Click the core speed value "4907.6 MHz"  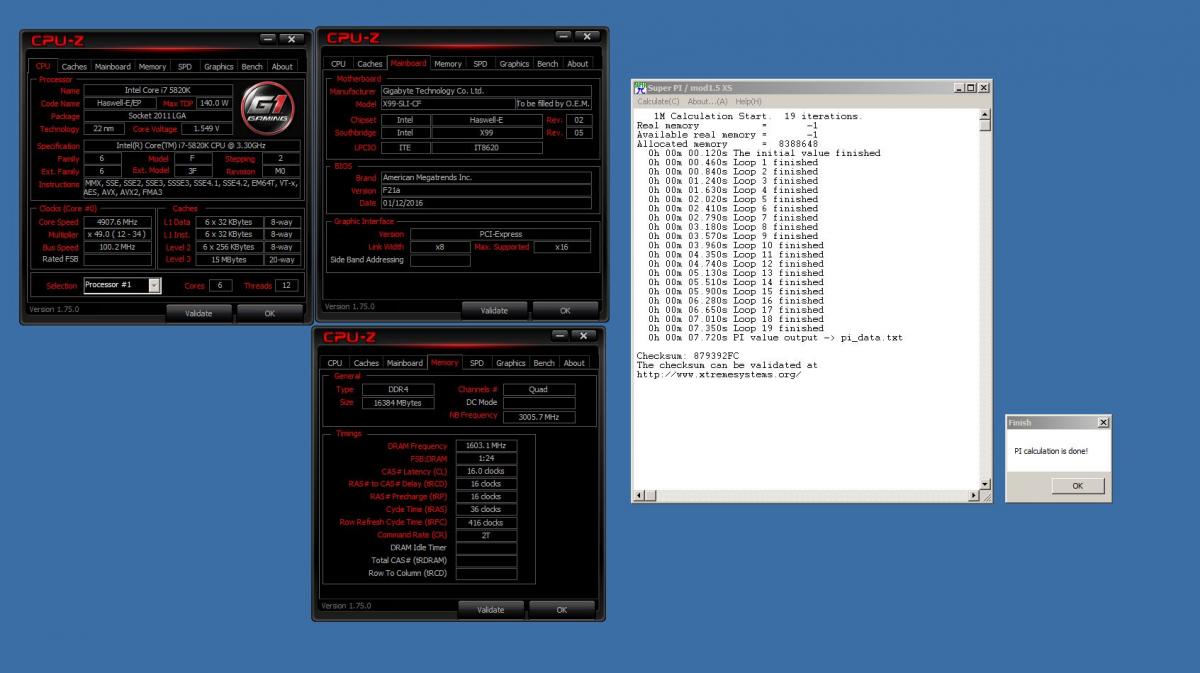(x=118, y=222)
